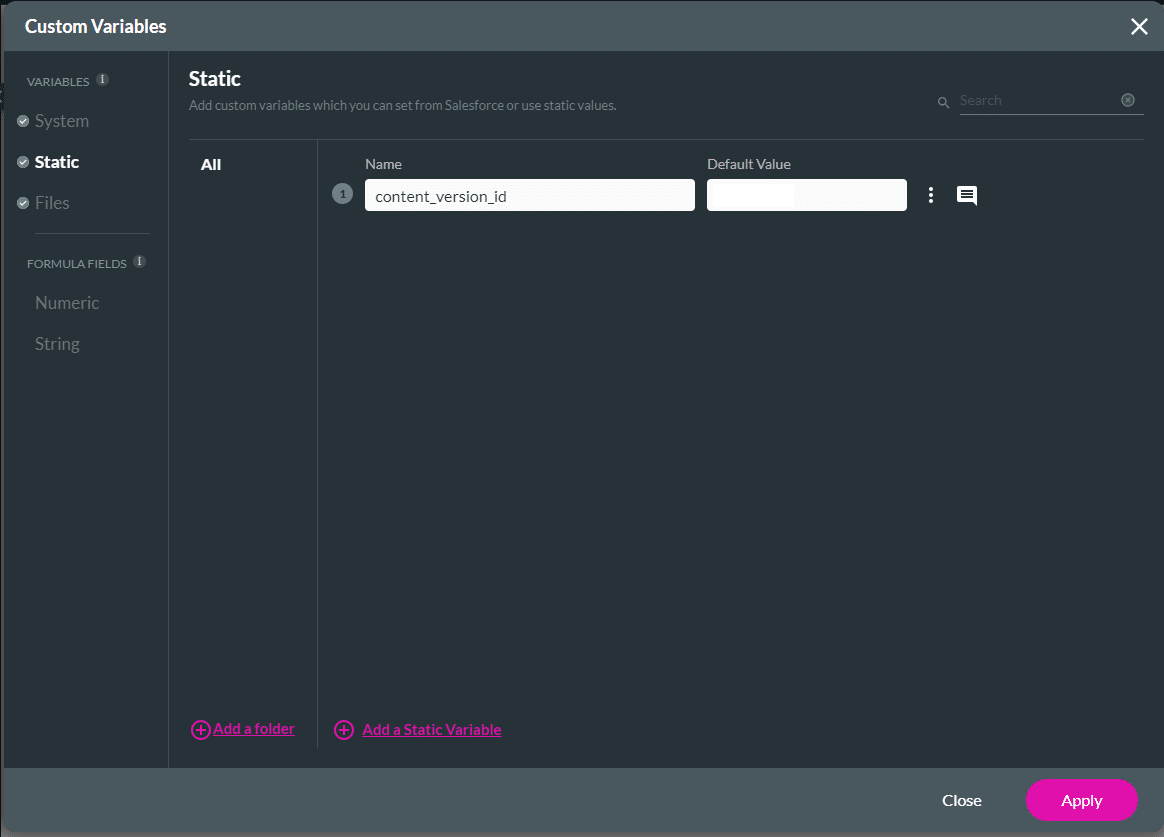Clear the search field with the X icon
The height and width of the screenshot is (837, 1164).
[1128, 100]
